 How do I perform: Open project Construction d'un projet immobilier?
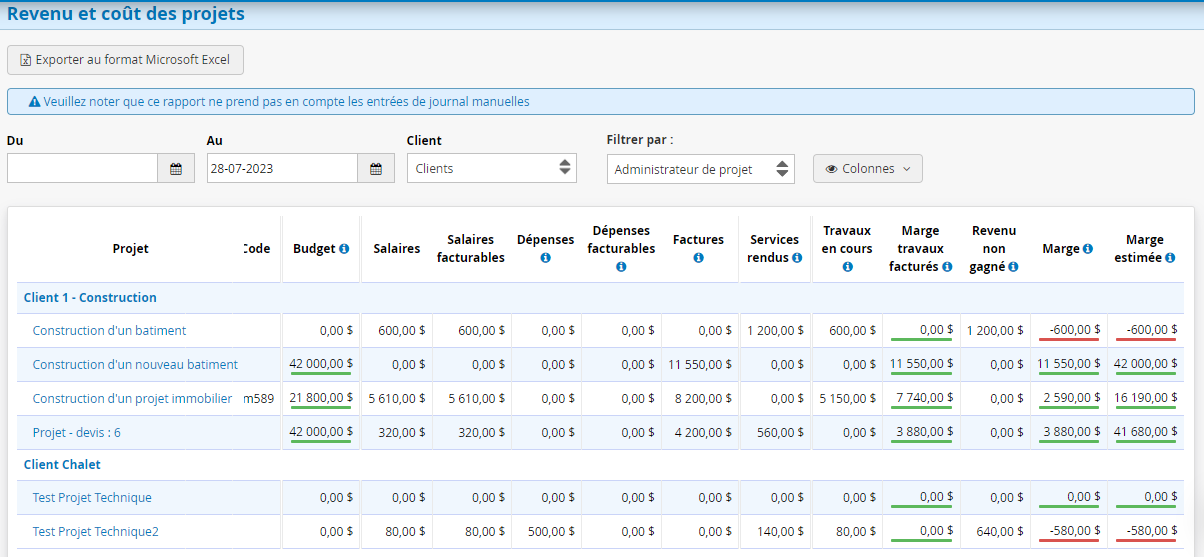pyautogui.click(x=132, y=399)
